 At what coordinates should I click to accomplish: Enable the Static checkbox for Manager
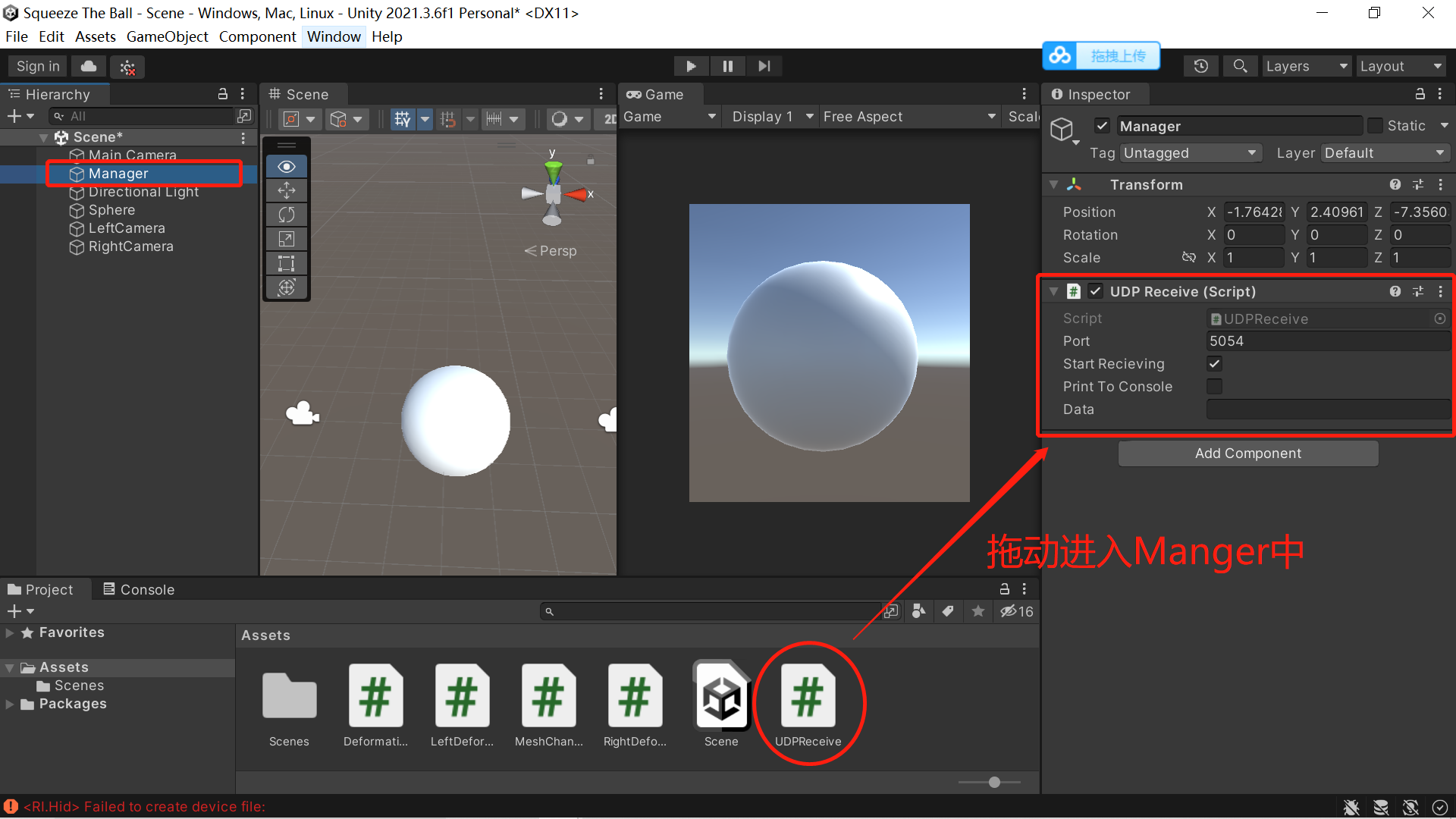[x=1375, y=126]
